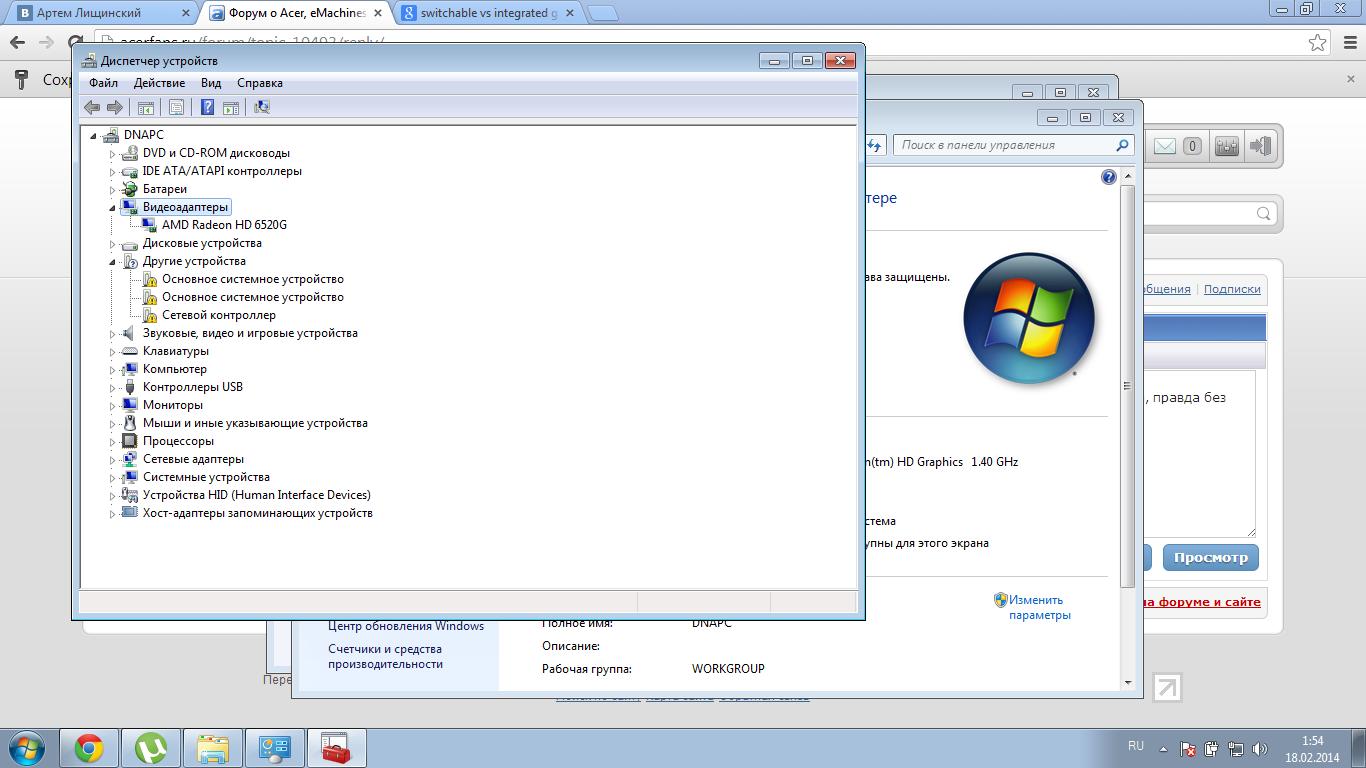Expand the Клавиатуры node
This screenshot has height=768, width=1366.
(x=113, y=351)
